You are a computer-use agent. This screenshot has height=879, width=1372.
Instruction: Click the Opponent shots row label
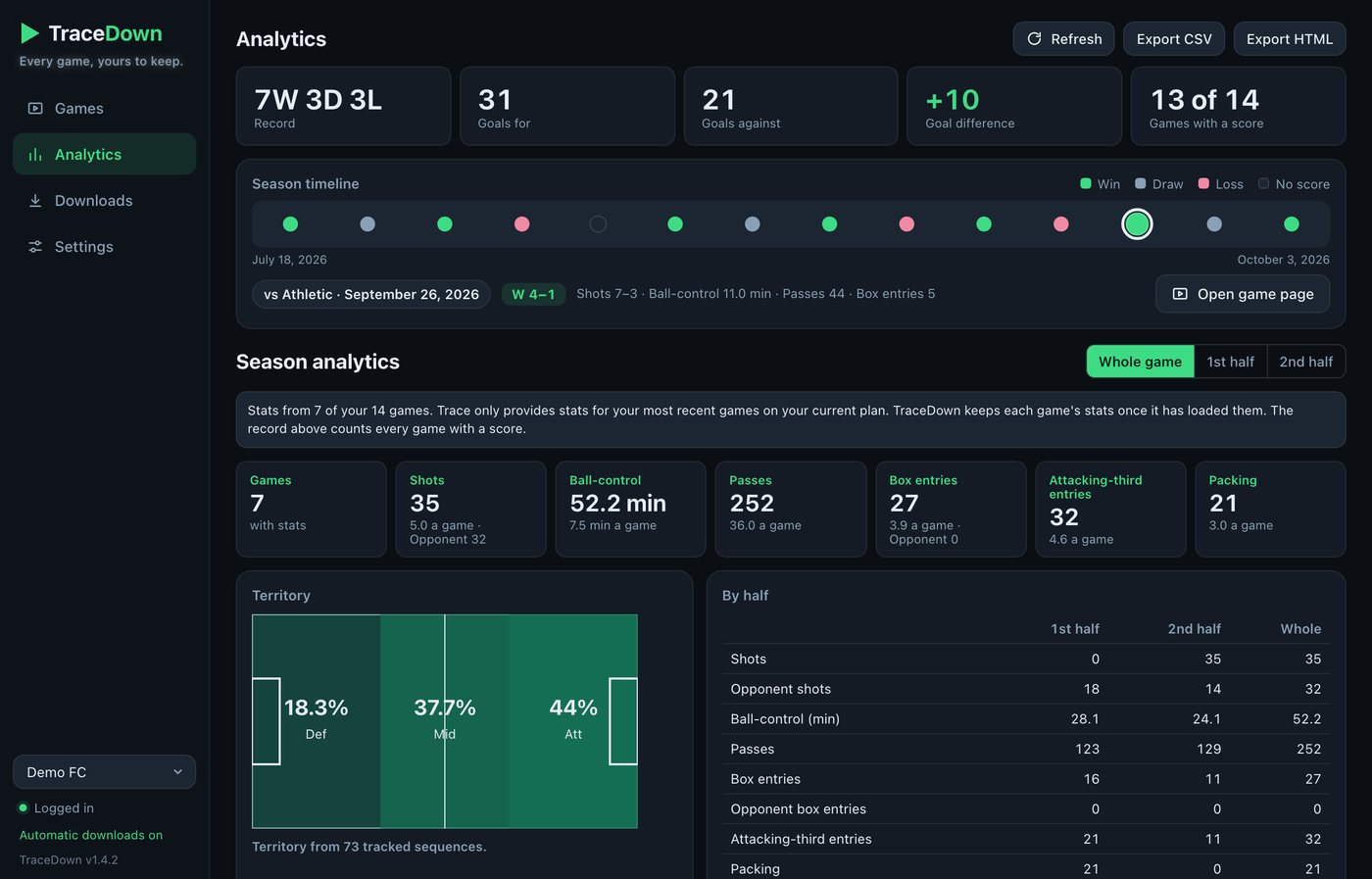tap(780, 689)
